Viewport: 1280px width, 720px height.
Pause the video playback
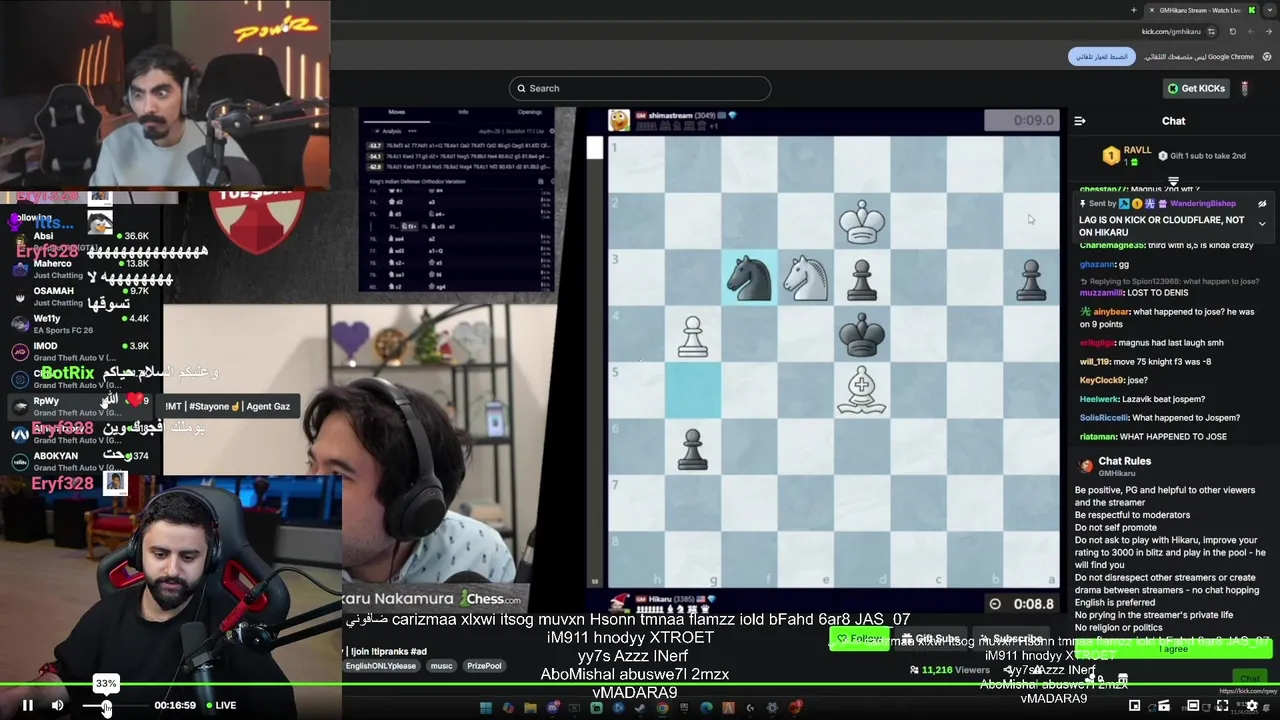28,705
